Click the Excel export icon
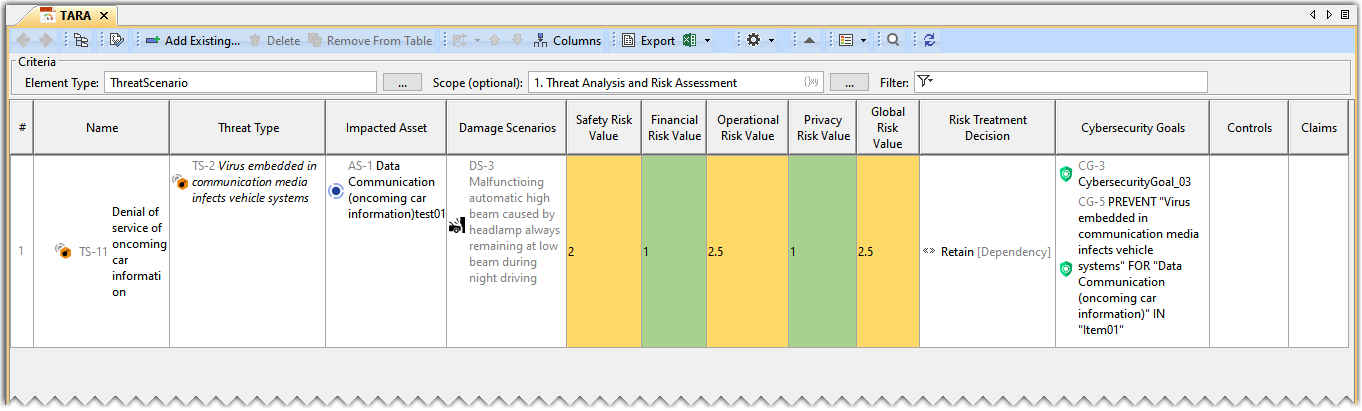The width and height of the screenshot is (1362, 411). coord(689,41)
